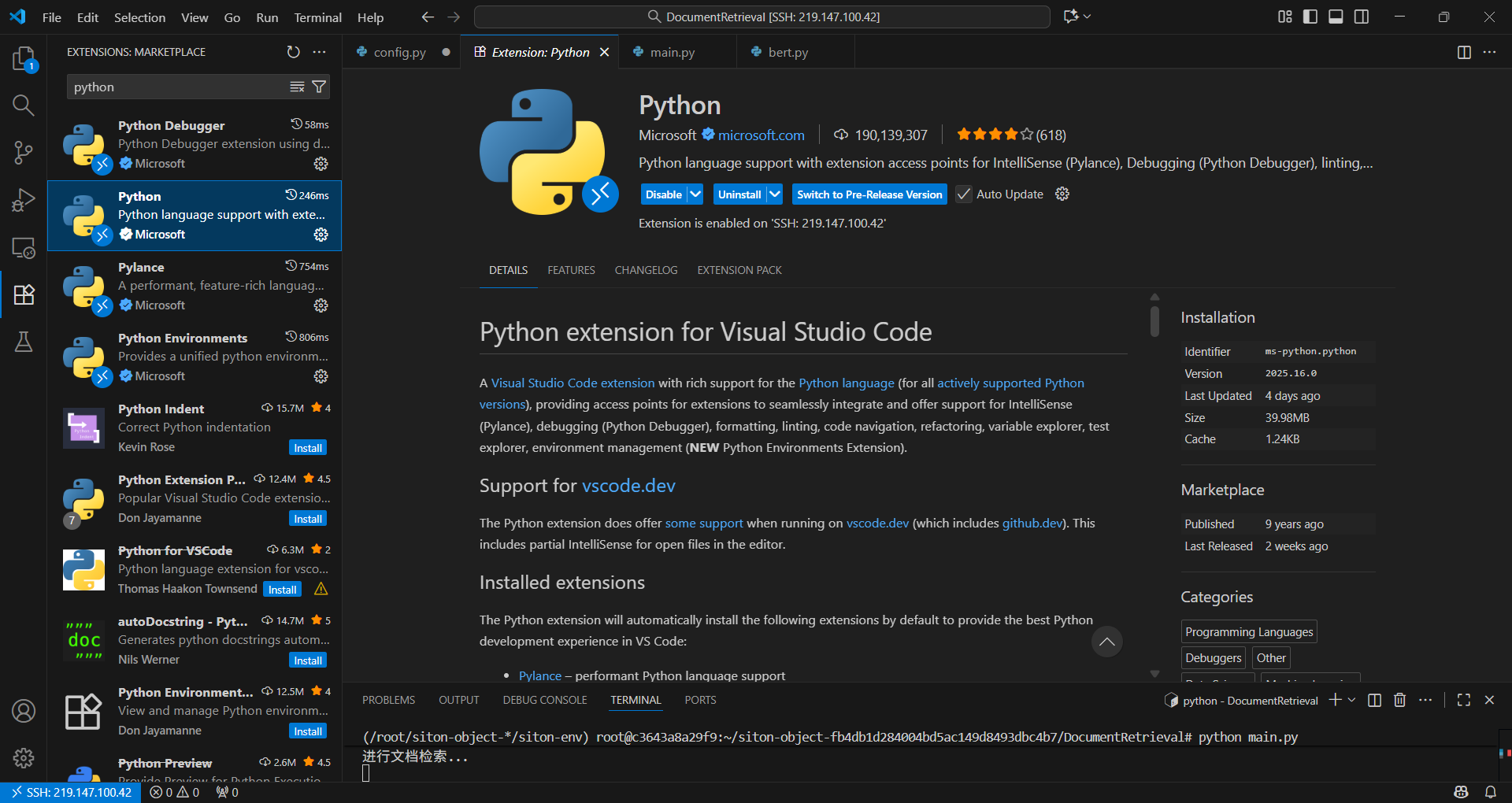Open the FEATURES tab
This screenshot has width=1512, height=803.
click(x=571, y=270)
